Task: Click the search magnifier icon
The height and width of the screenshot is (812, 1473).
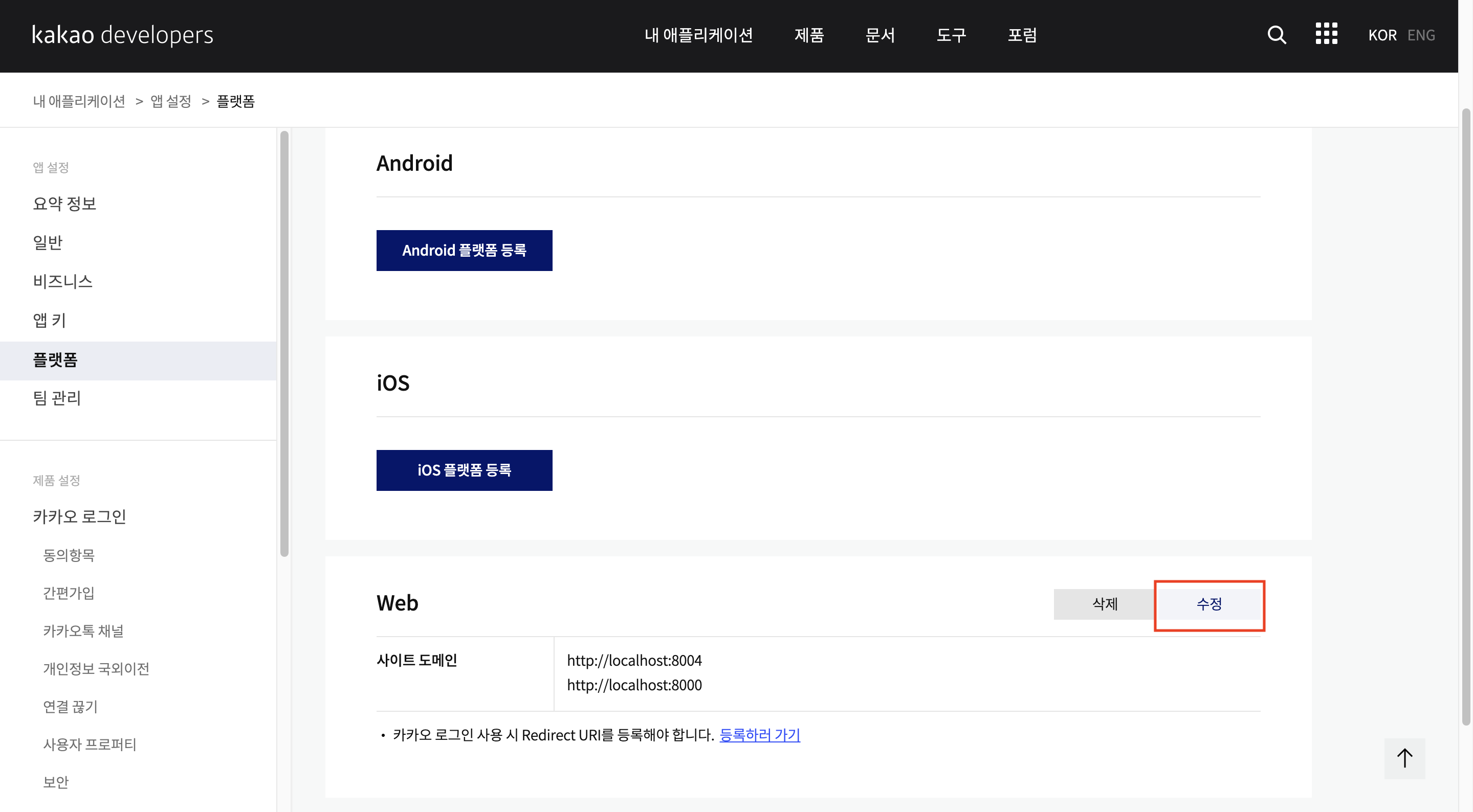Action: click(x=1277, y=35)
